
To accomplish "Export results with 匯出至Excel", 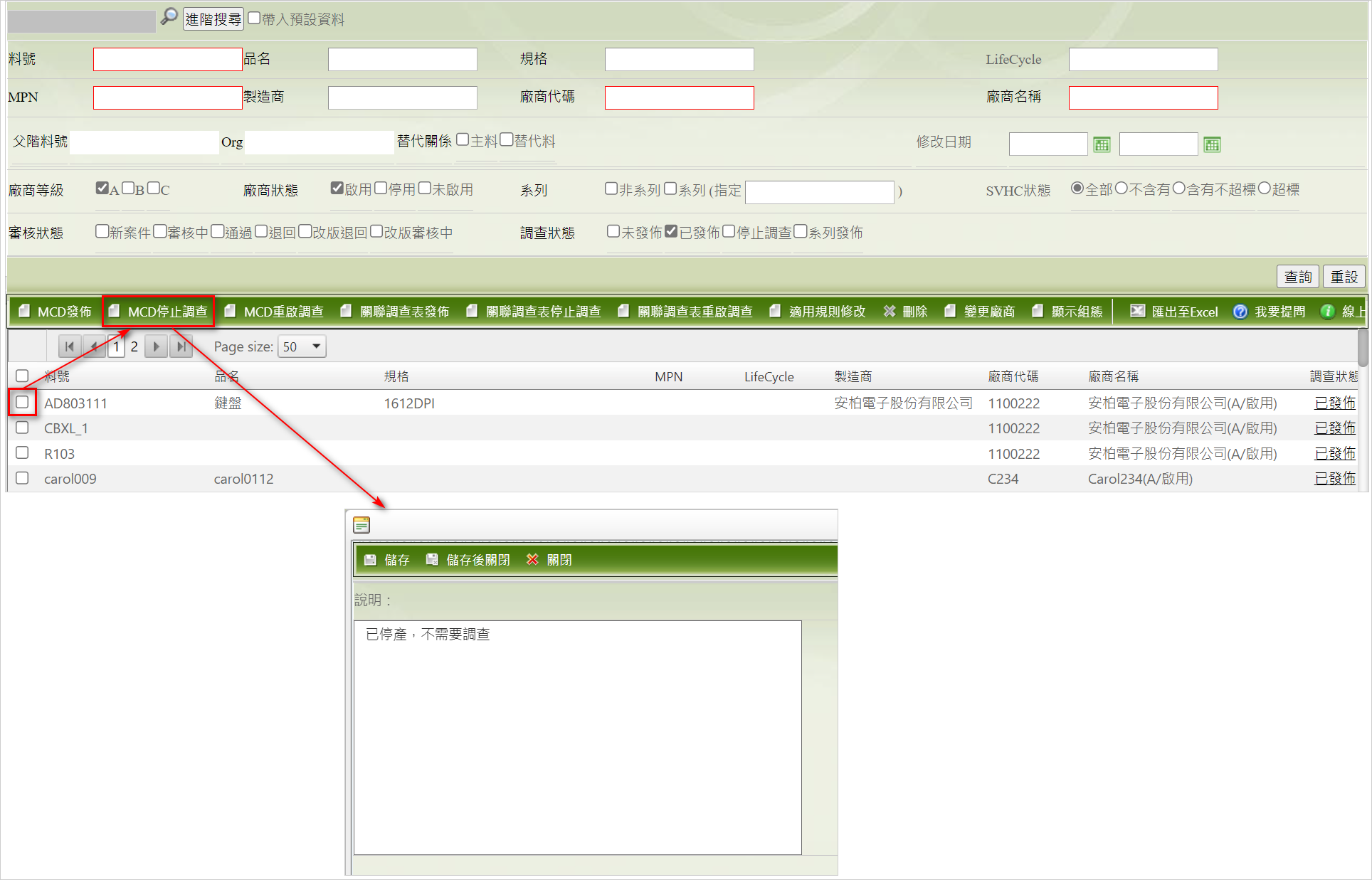I will click(x=1174, y=312).
